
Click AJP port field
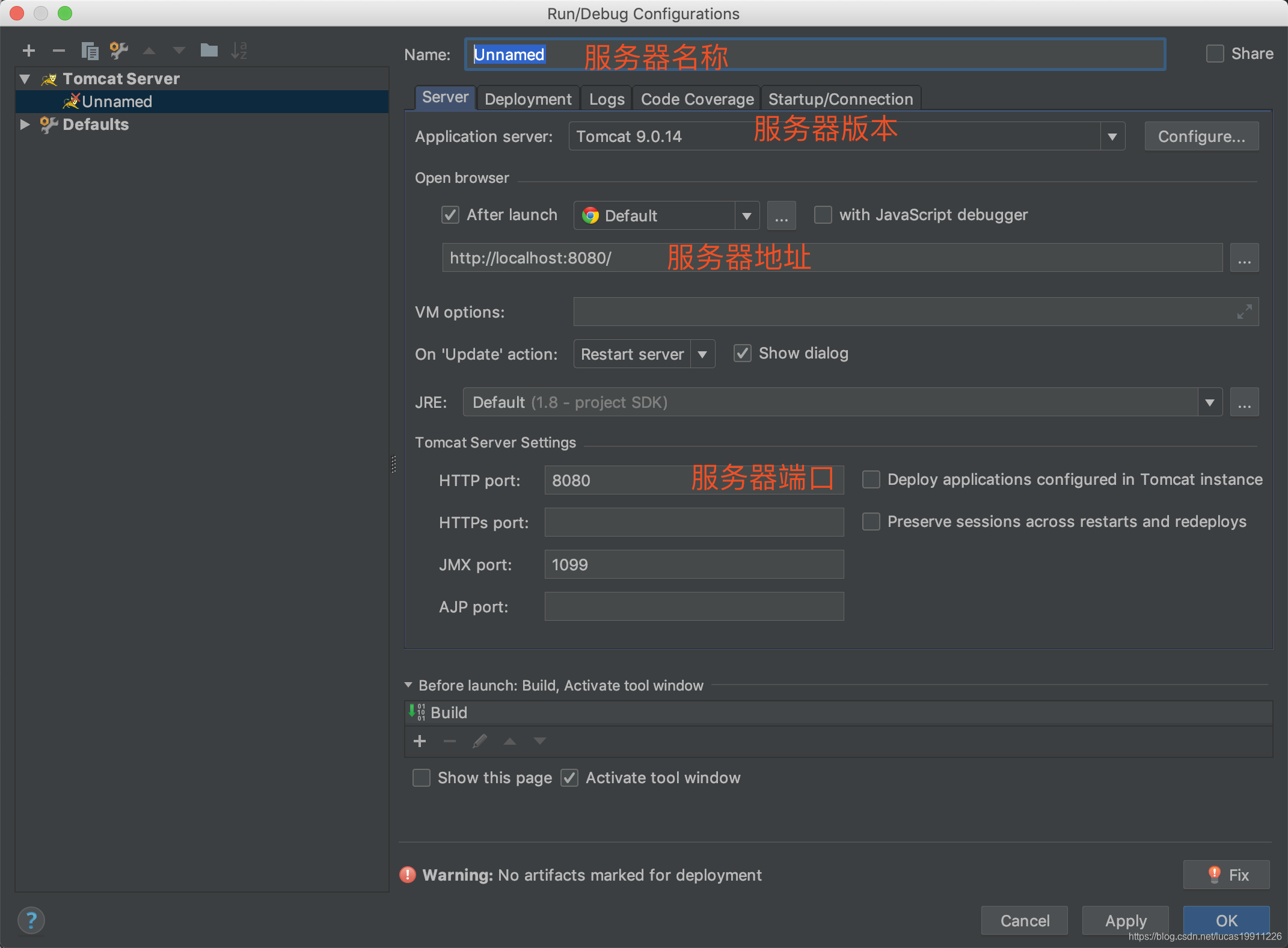pos(694,606)
